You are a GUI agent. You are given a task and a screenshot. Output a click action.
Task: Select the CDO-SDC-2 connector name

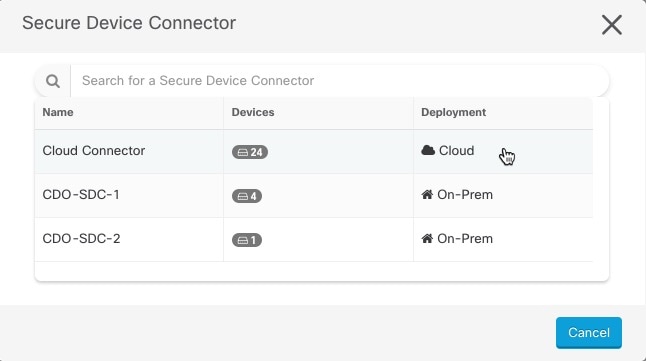pyautogui.click(x=81, y=239)
